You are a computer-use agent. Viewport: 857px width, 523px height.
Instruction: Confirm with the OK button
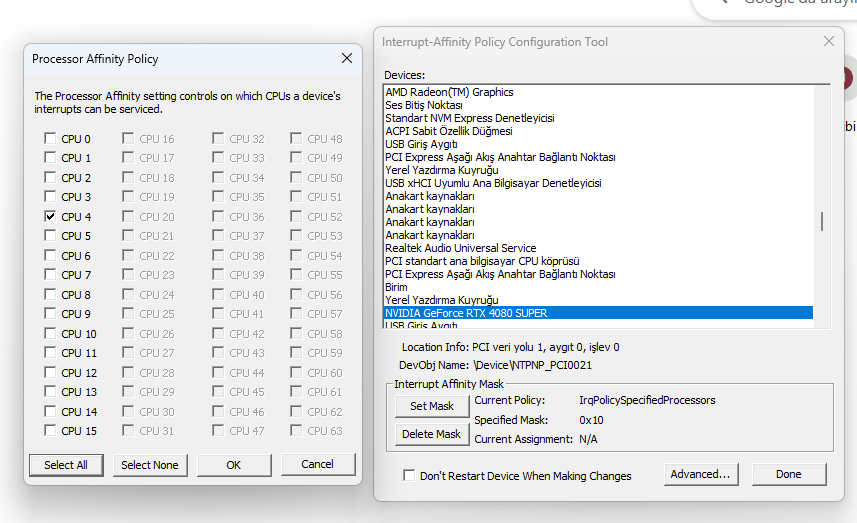pyautogui.click(x=234, y=464)
